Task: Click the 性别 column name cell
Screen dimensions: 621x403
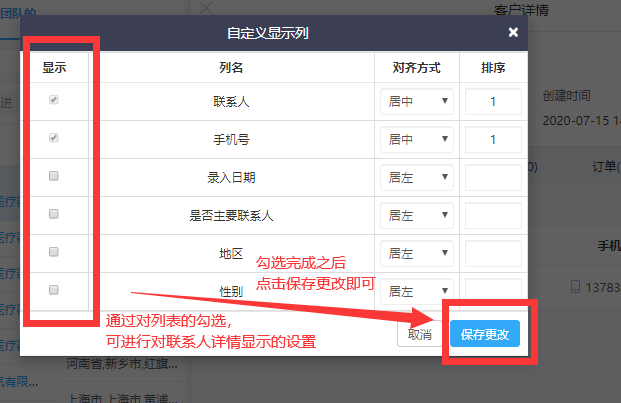Action: click(231, 292)
